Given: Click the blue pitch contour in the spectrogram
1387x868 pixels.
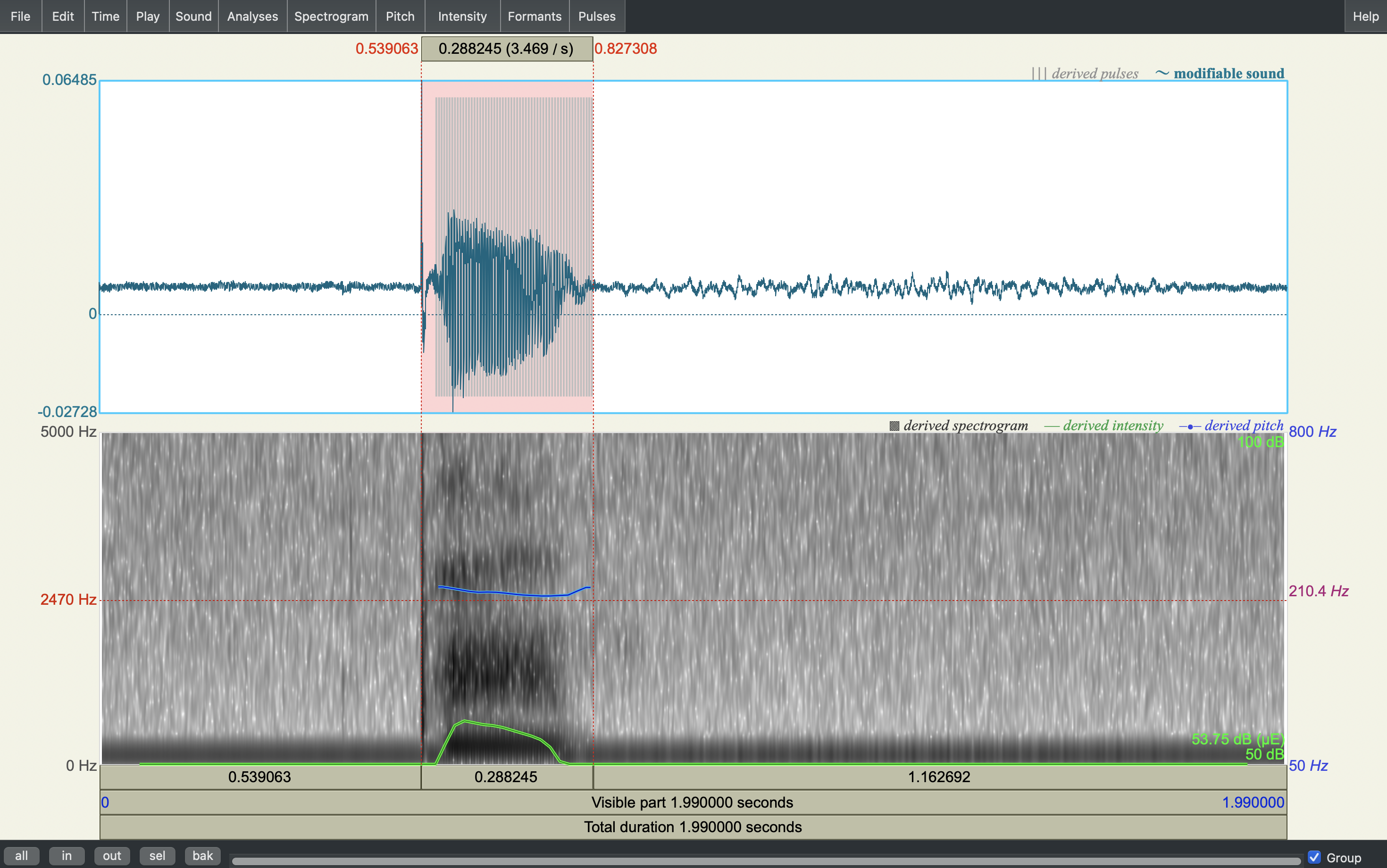Looking at the screenshot, I should 514,593.
